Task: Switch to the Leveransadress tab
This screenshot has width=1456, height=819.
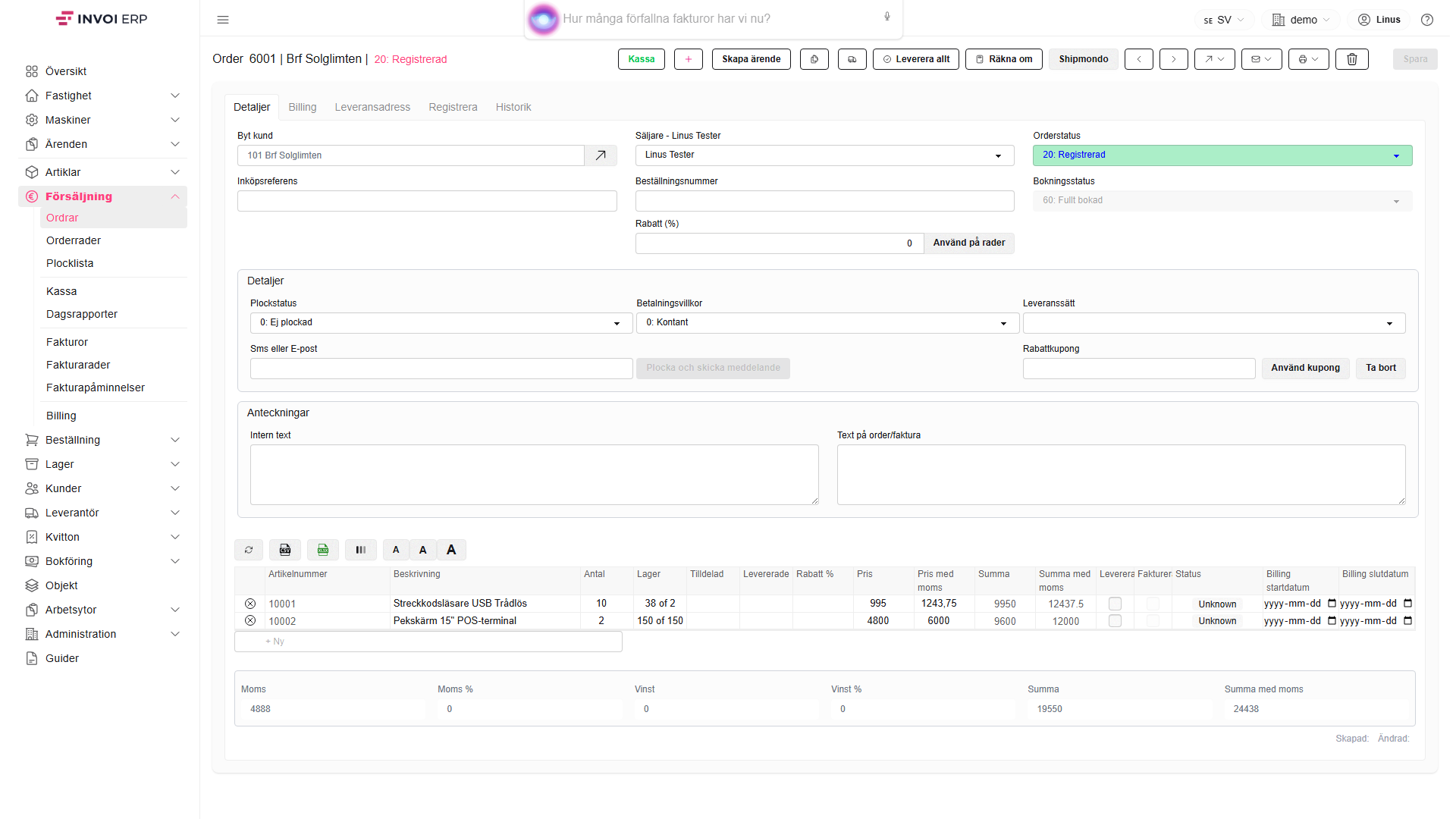Action: [372, 107]
